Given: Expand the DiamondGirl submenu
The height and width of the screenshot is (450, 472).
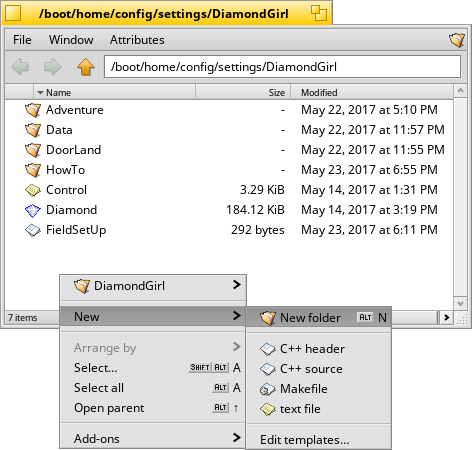Looking at the screenshot, I should pyautogui.click(x=153, y=286).
